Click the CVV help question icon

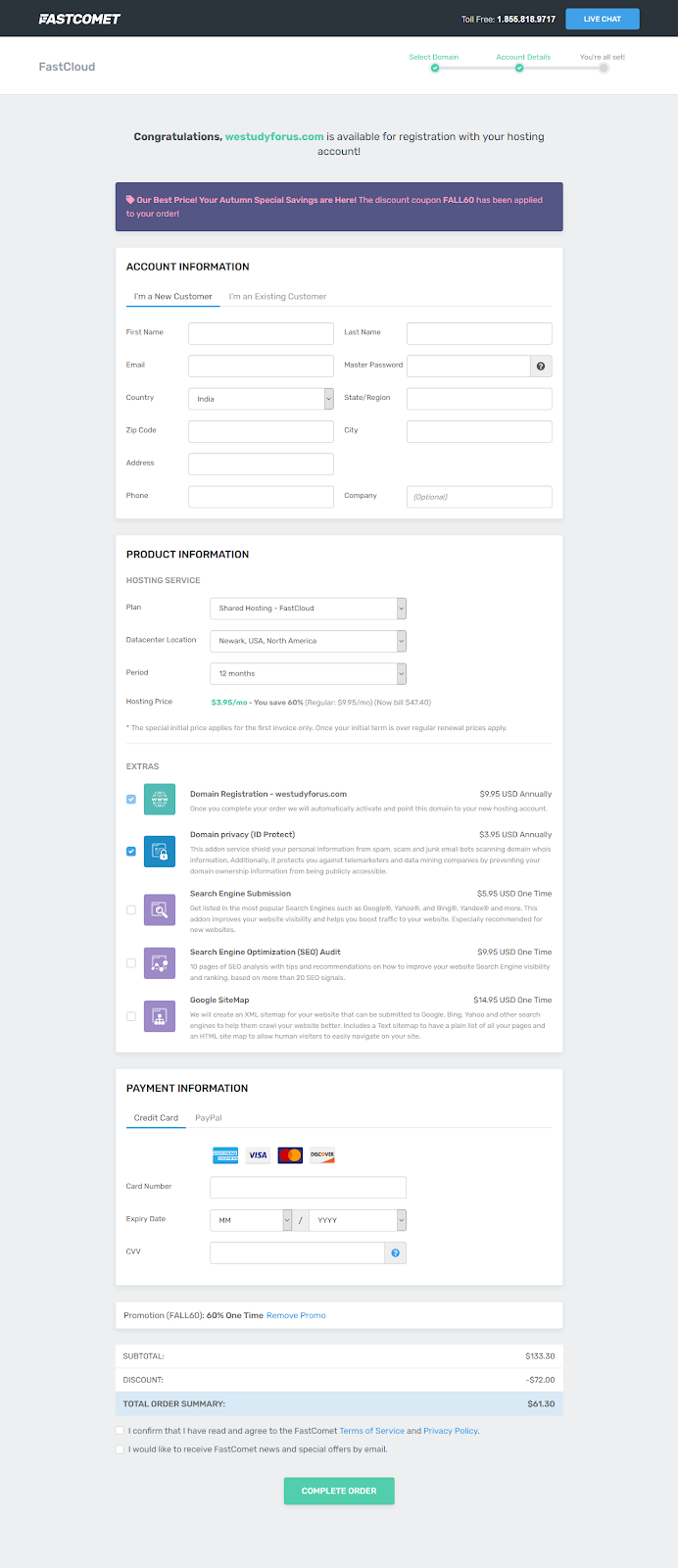pos(396,1252)
